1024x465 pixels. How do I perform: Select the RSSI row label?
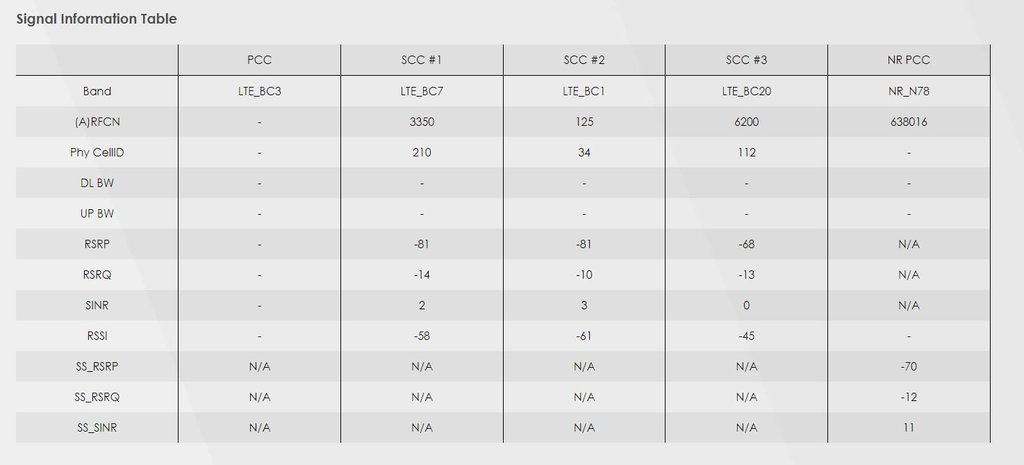[97, 336]
